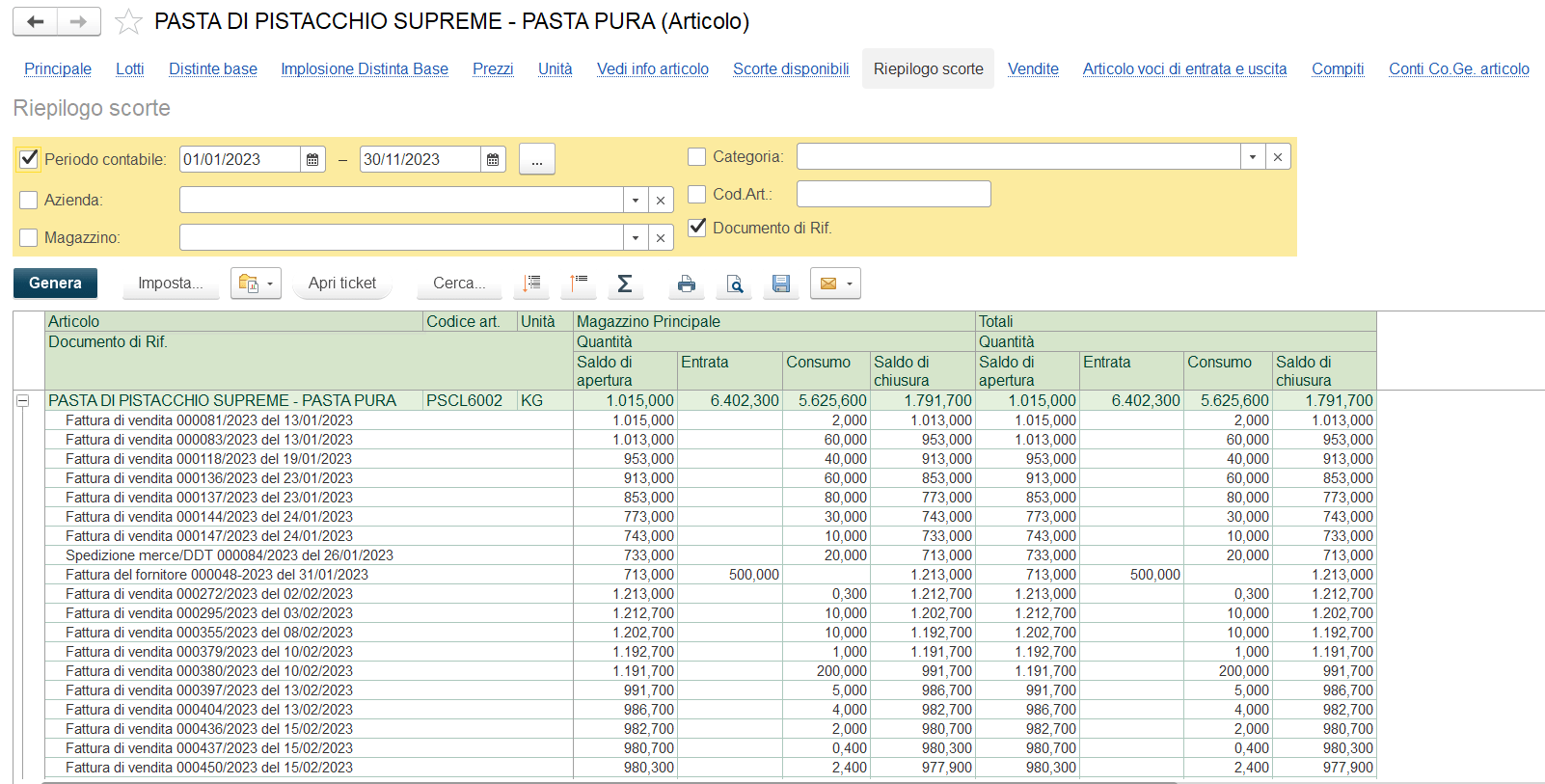Viewport: 1545px width, 784px height.
Task: Clear the Magazzino field with X
Action: (661, 237)
